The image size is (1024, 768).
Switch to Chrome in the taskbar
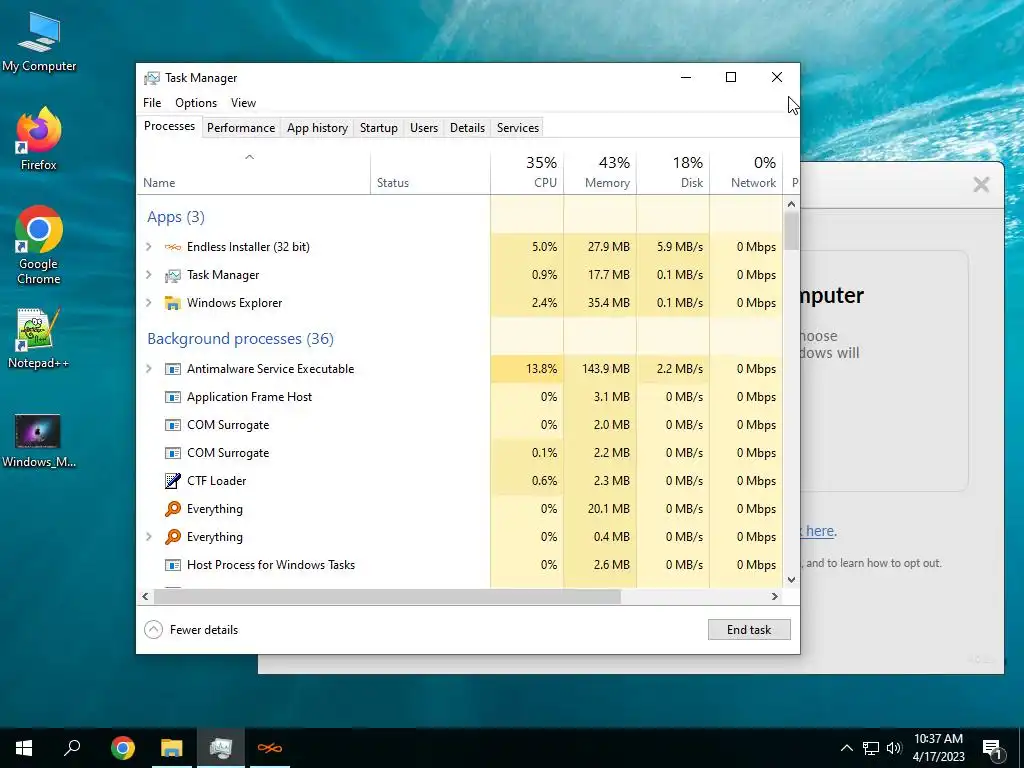[x=123, y=748]
